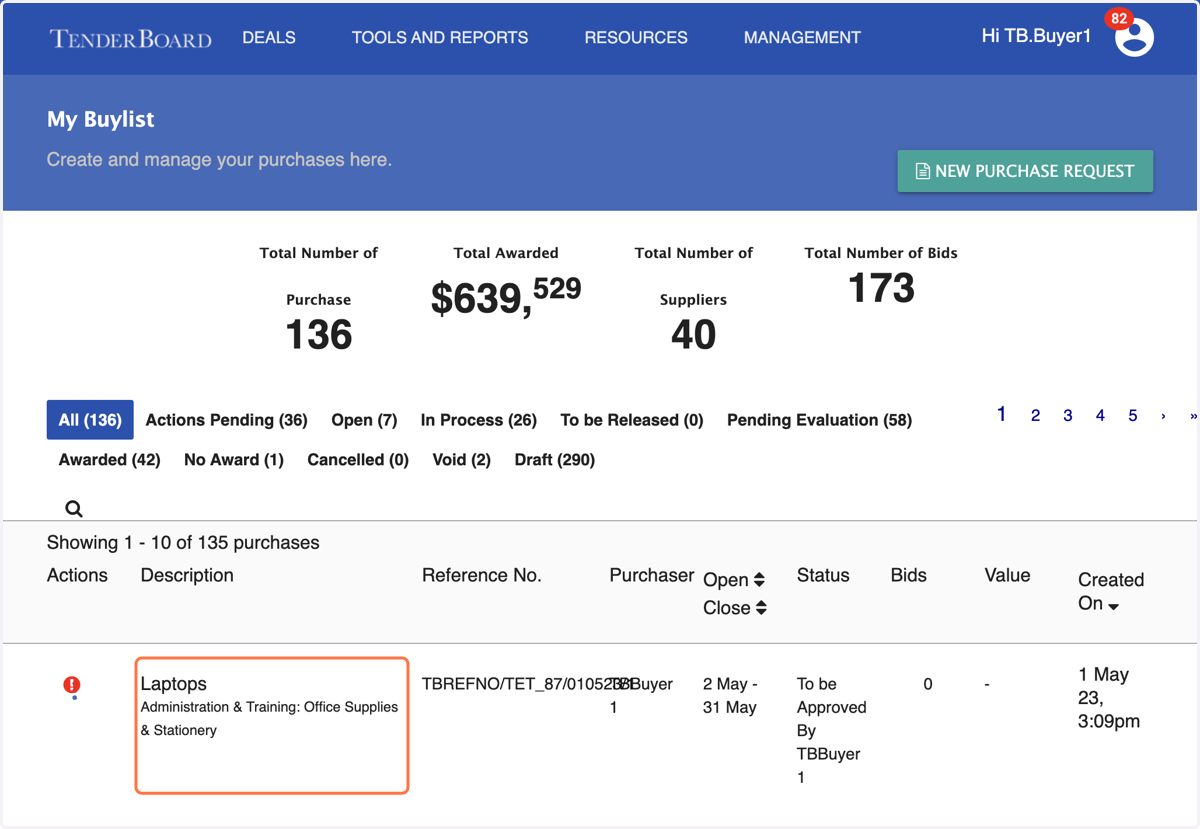Open the user profile avatar icon
The width and height of the screenshot is (1200, 829).
(1134, 38)
